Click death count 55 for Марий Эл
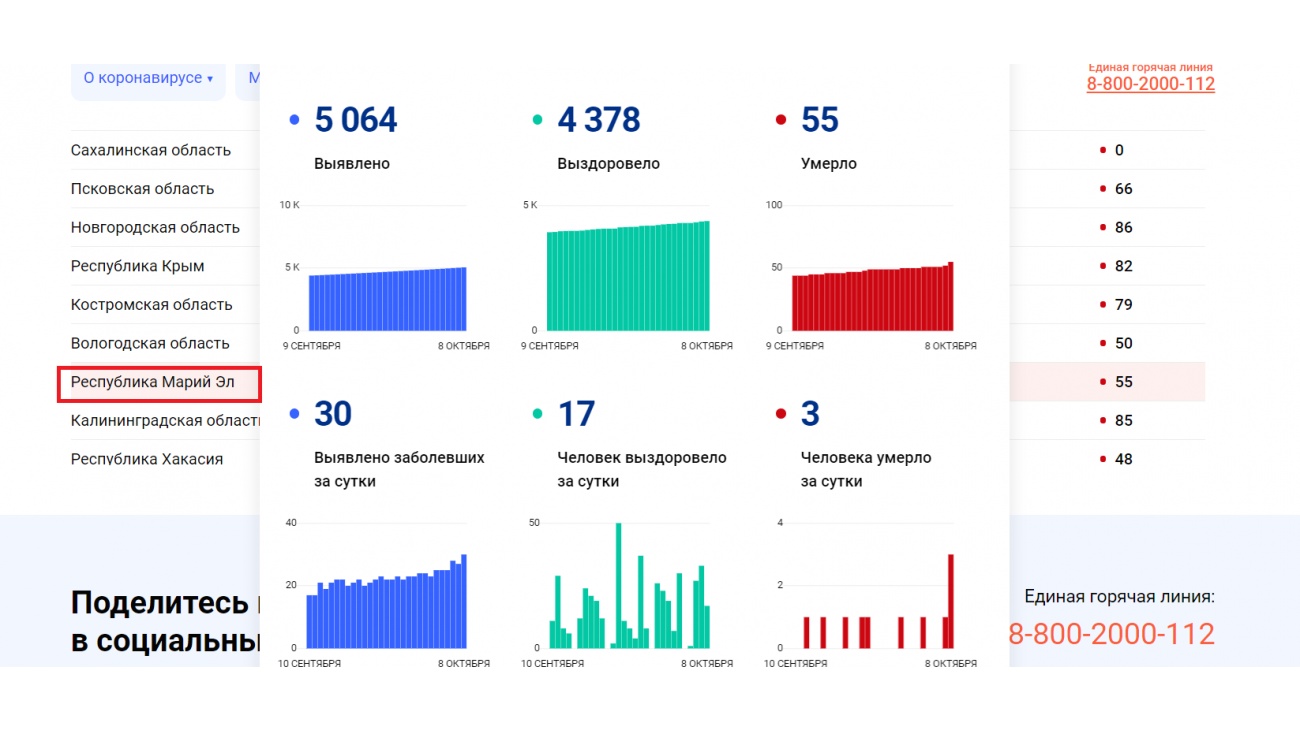The image size is (1300, 734). click(x=1123, y=382)
